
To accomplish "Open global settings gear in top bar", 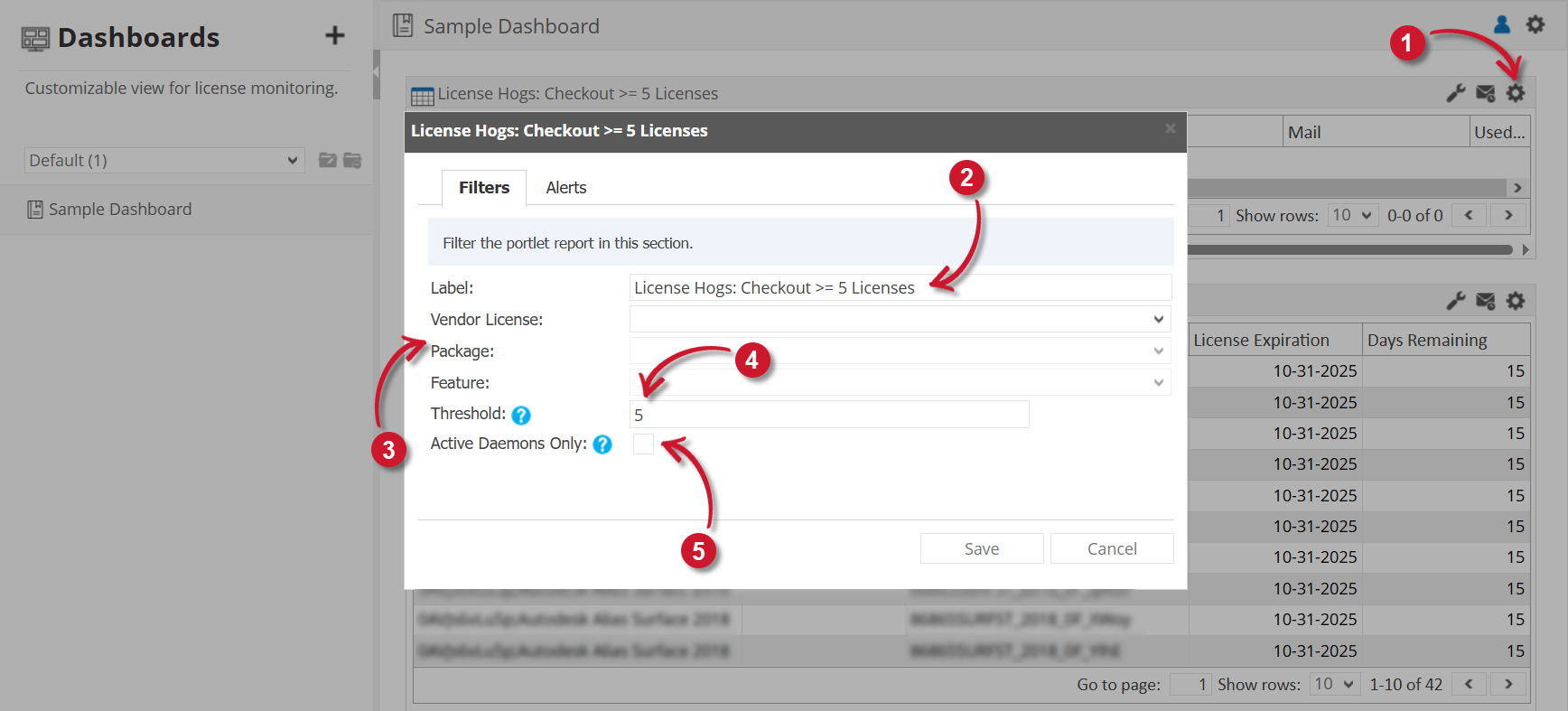I will tap(1535, 24).
